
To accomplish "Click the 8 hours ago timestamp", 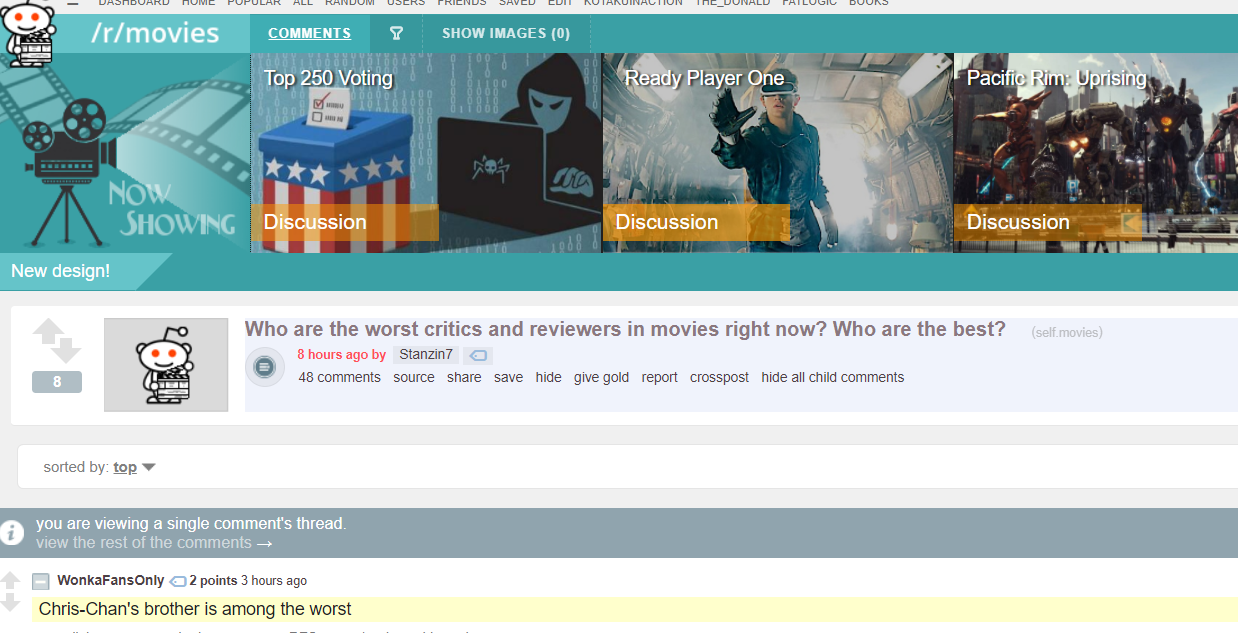I will pos(332,355).
